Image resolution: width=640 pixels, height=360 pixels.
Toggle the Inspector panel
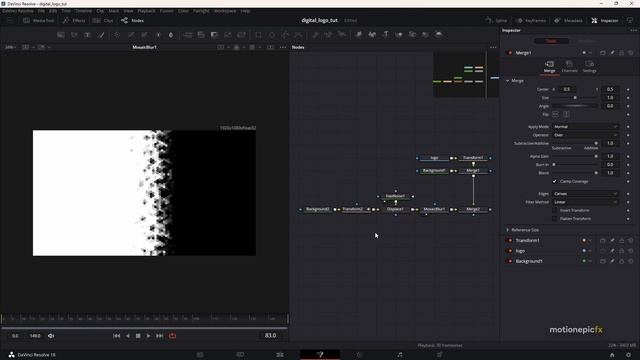(605, 20)
